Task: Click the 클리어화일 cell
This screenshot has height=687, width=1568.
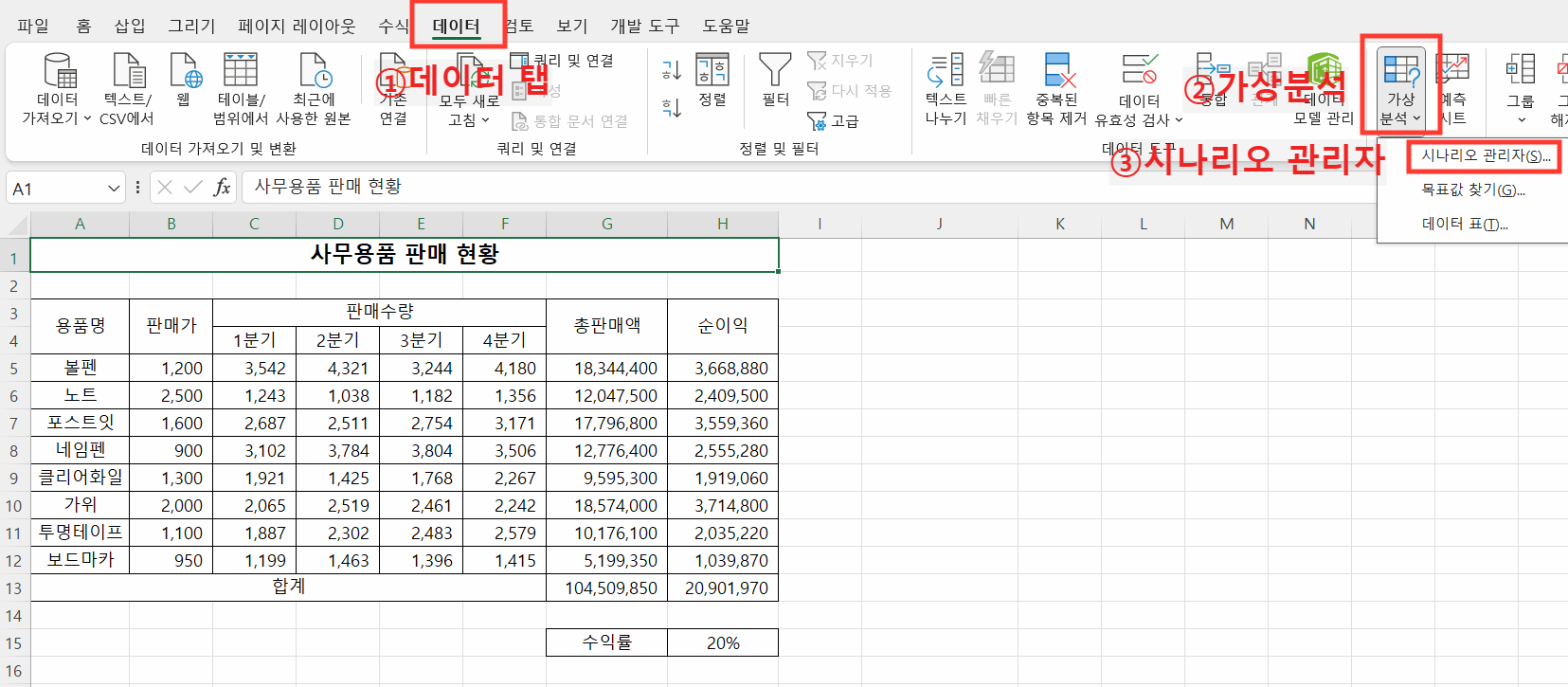Action: coord(80,478)
